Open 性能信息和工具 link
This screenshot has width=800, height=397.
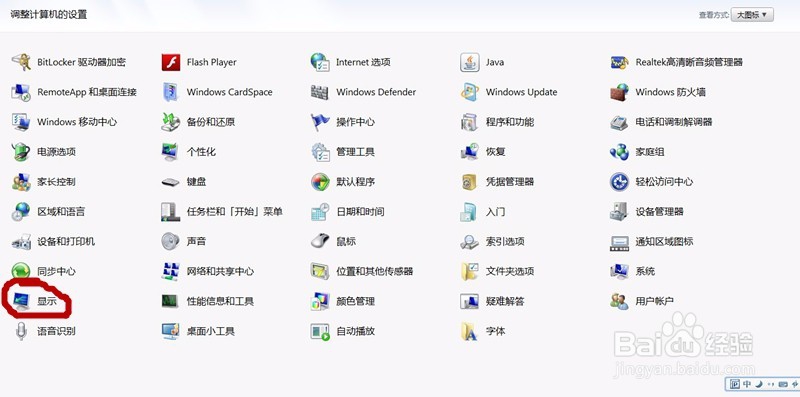click(220, 302)
